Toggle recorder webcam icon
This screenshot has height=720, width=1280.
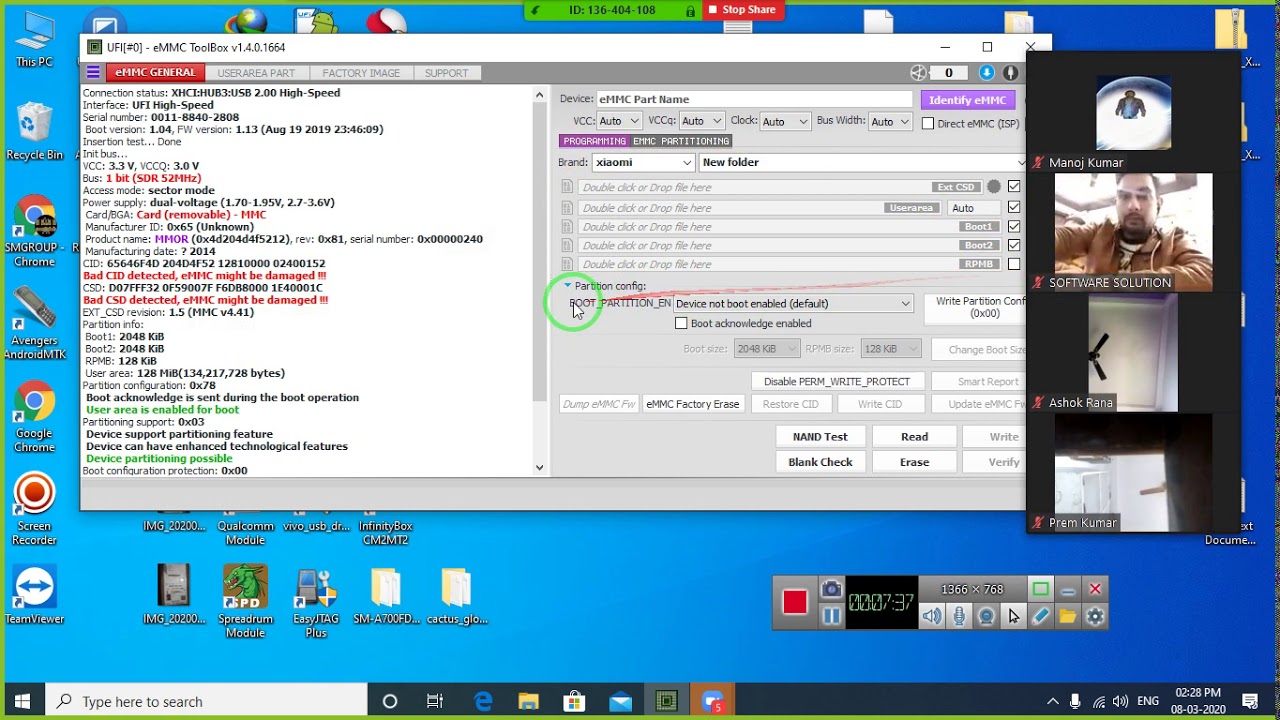pyautogui.click(x=986, y=617)
